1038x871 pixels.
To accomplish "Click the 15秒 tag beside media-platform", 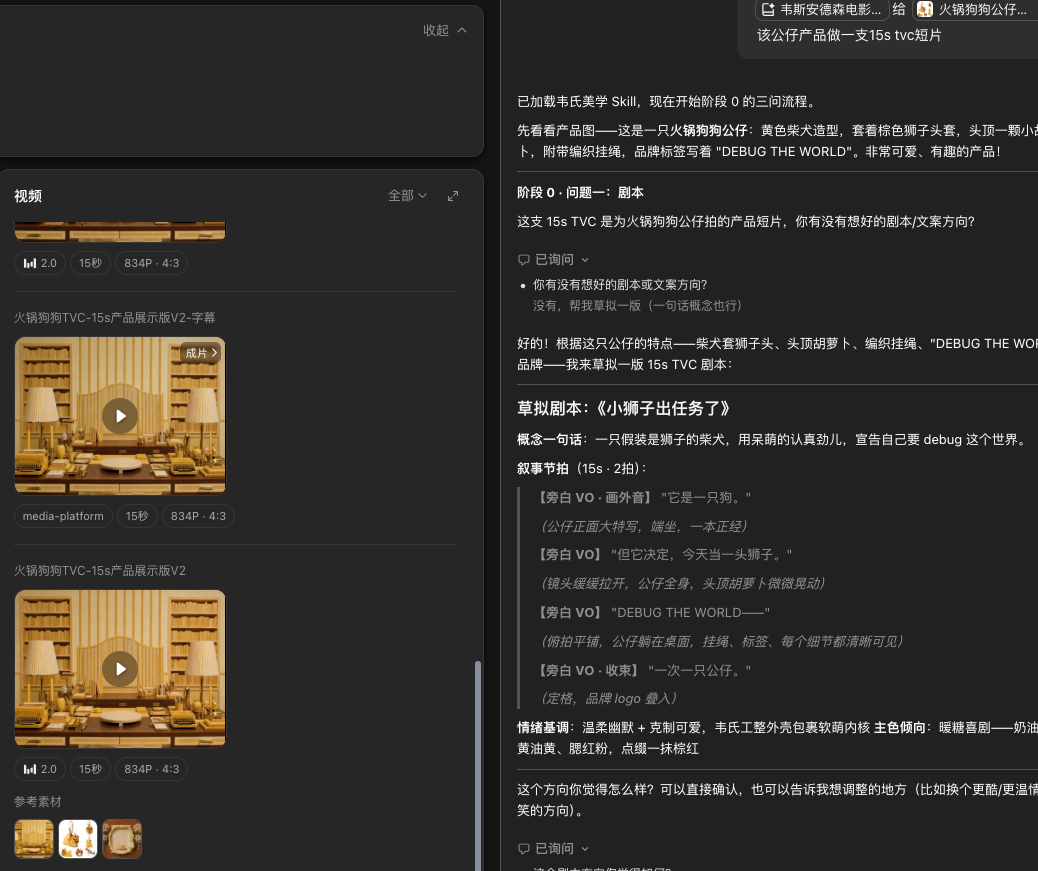I will 137,516.
